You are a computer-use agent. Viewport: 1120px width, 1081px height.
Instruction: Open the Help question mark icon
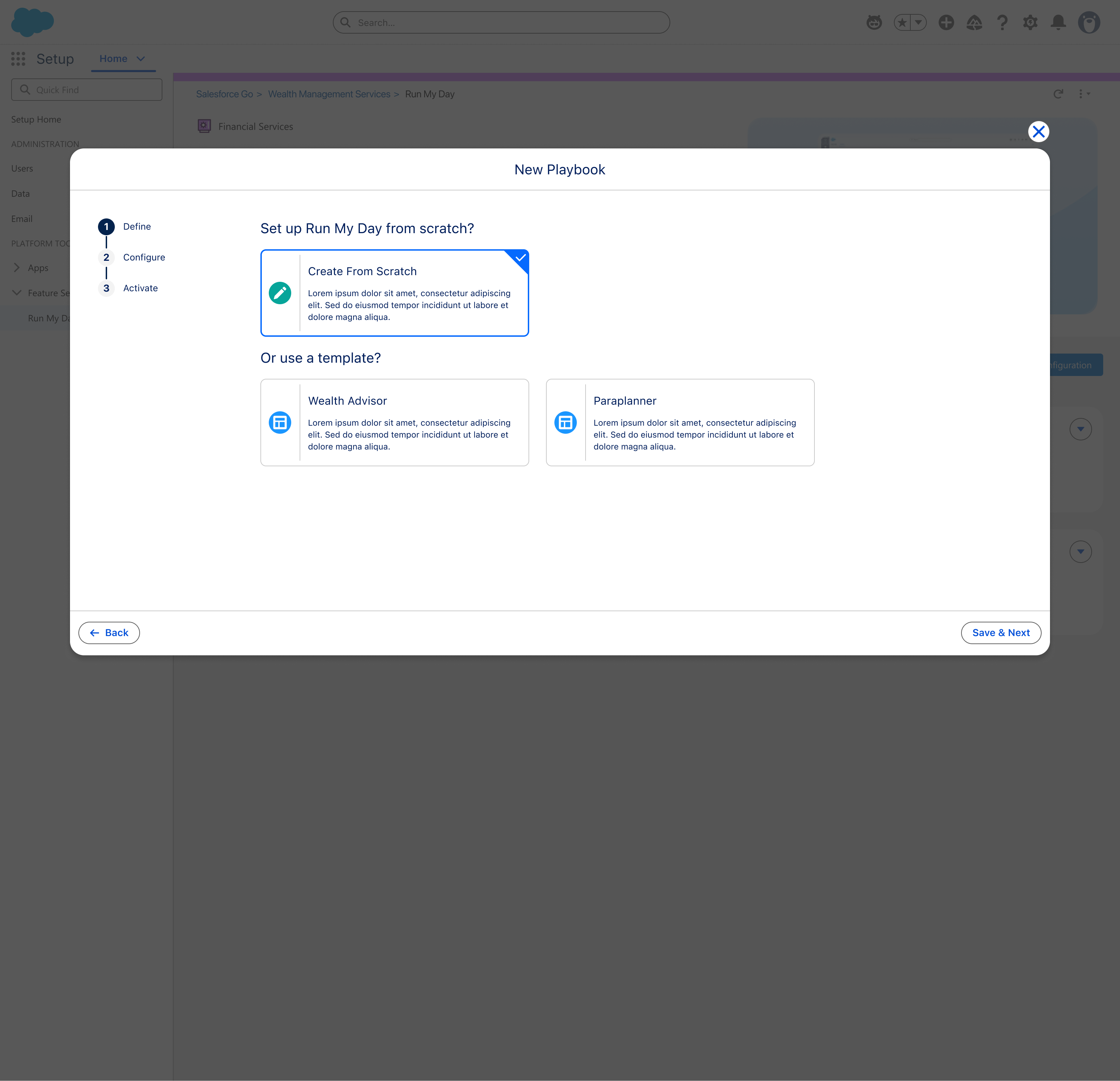(1002, 23)
